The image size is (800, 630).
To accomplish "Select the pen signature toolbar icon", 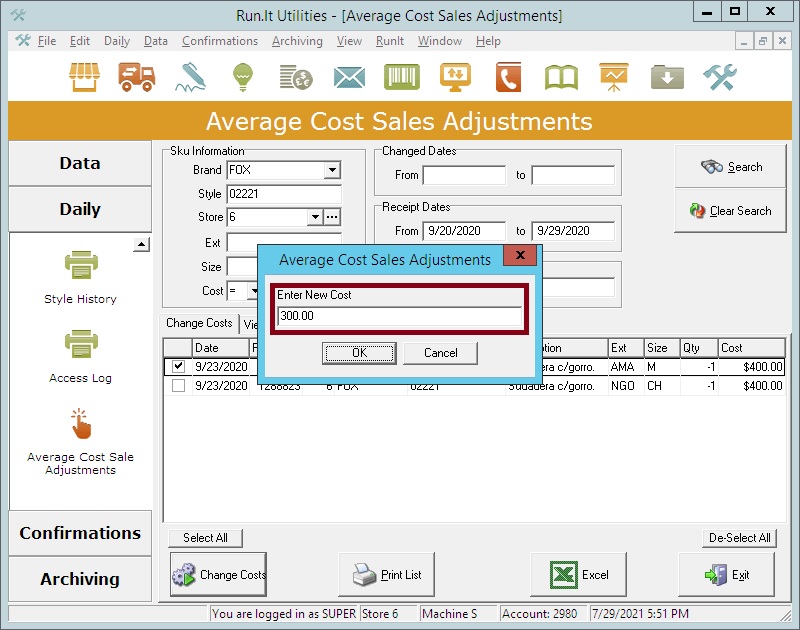I will coord(190,77).
